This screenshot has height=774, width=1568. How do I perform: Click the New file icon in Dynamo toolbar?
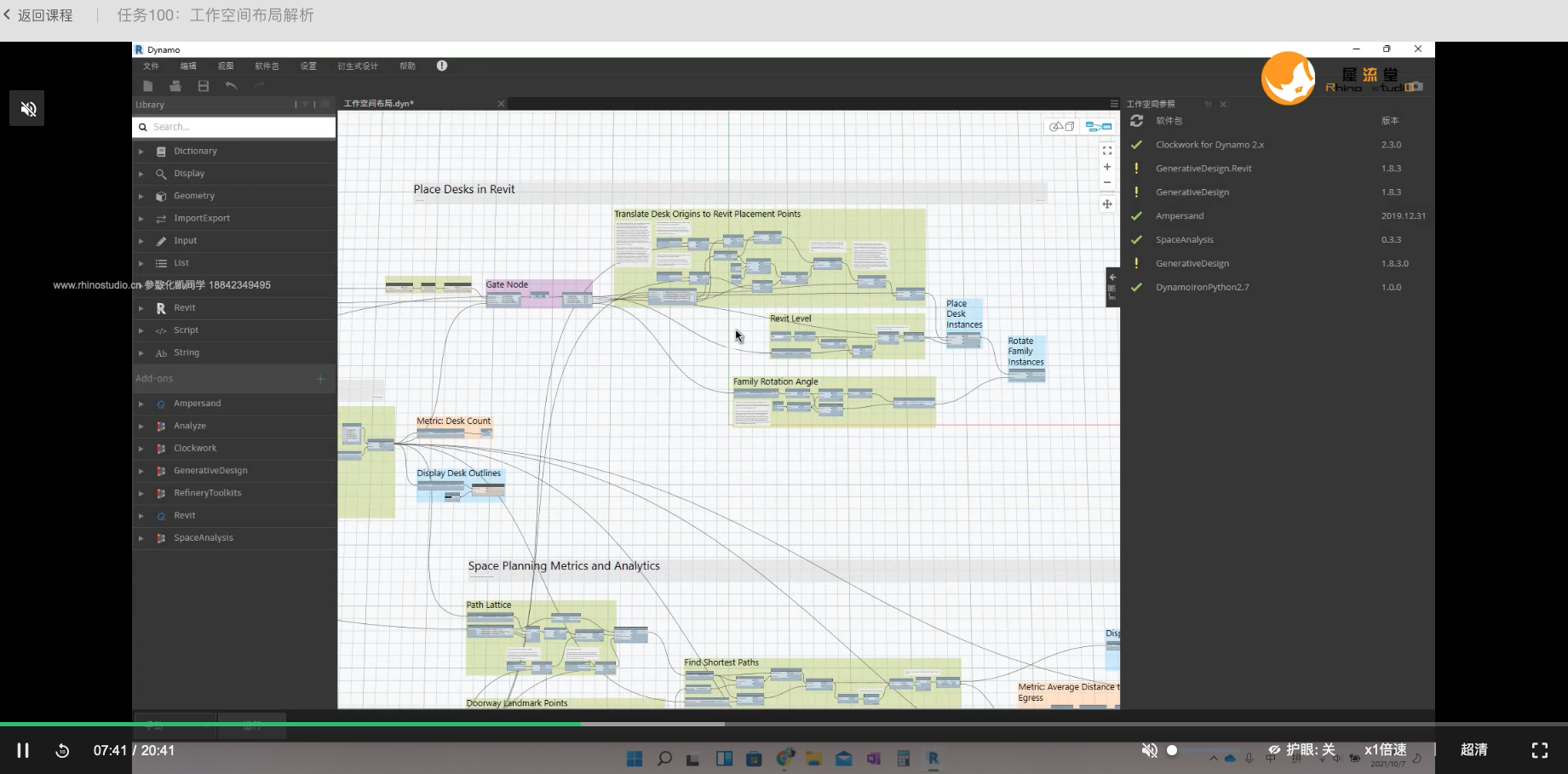148,86
